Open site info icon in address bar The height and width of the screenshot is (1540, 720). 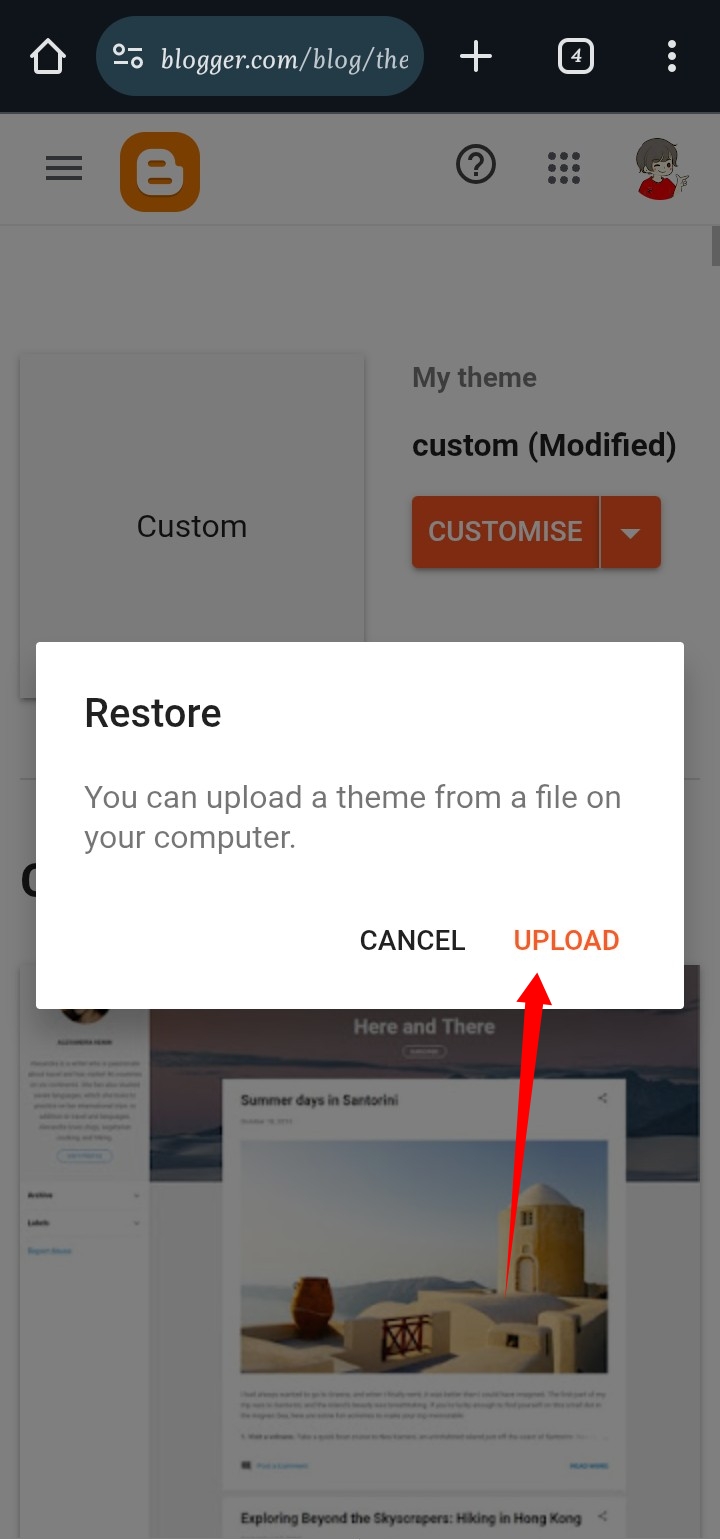(128, 57)
